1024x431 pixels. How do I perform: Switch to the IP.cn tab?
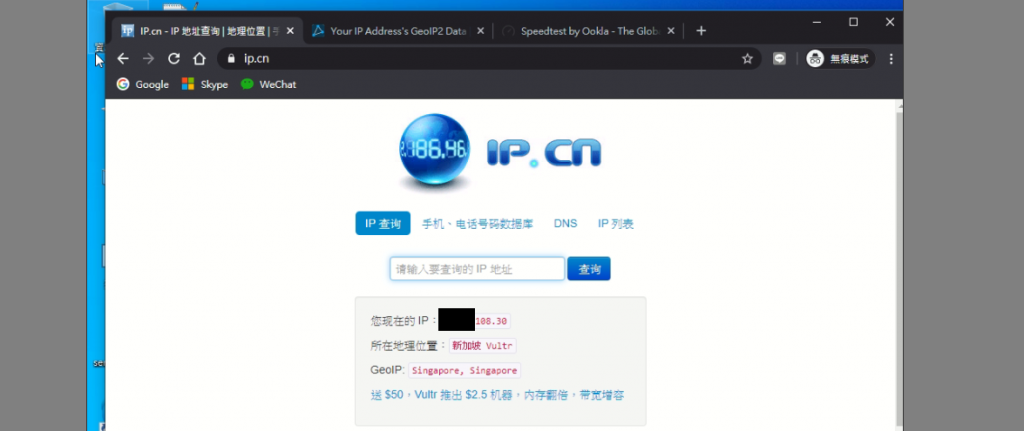(208, 31)
